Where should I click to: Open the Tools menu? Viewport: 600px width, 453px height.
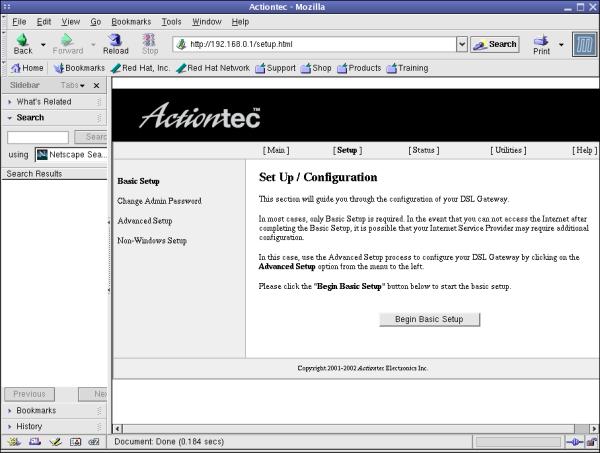[171, 22]
